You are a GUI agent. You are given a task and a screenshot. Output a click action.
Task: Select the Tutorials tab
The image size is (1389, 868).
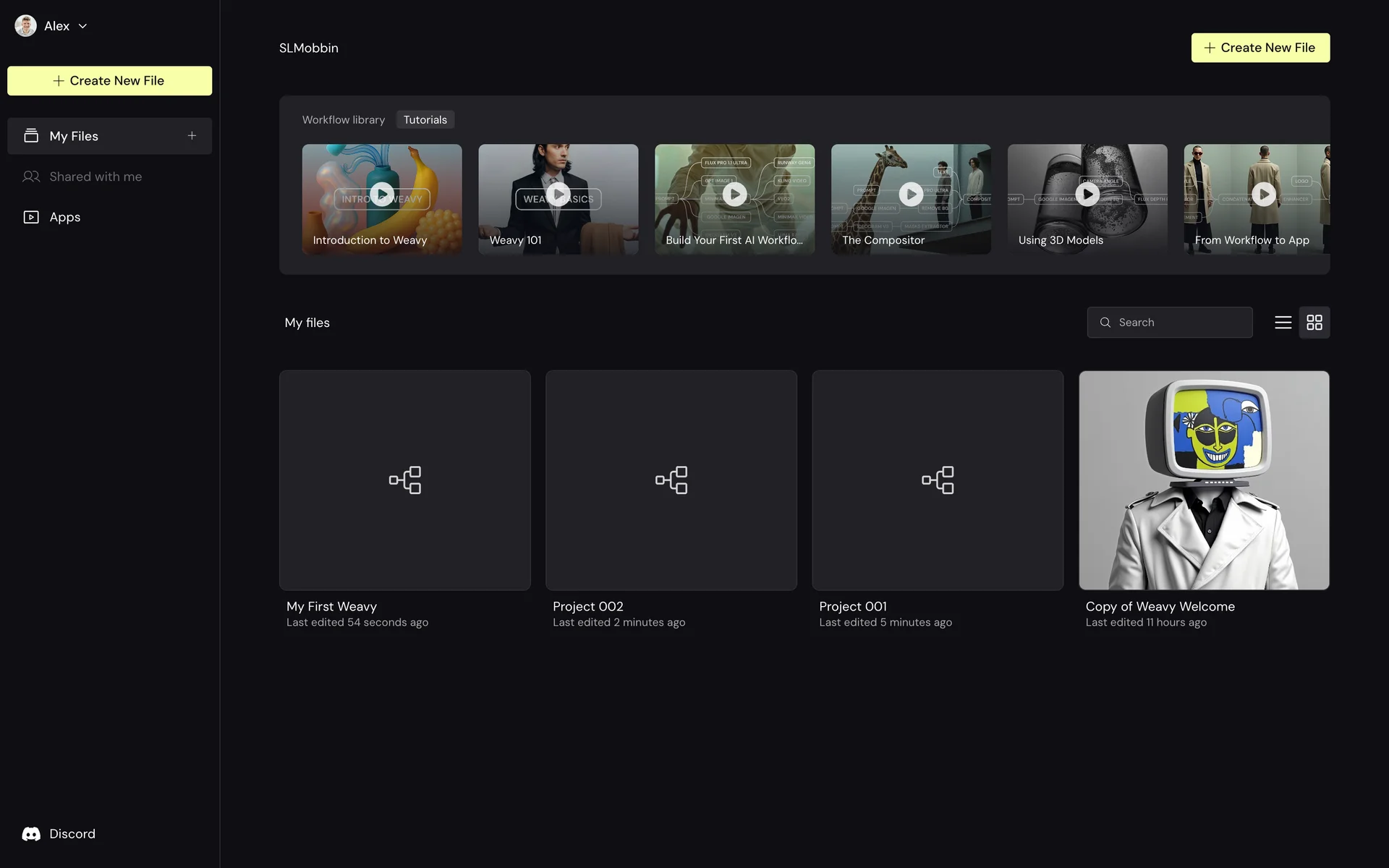click(x=425, y=120)
